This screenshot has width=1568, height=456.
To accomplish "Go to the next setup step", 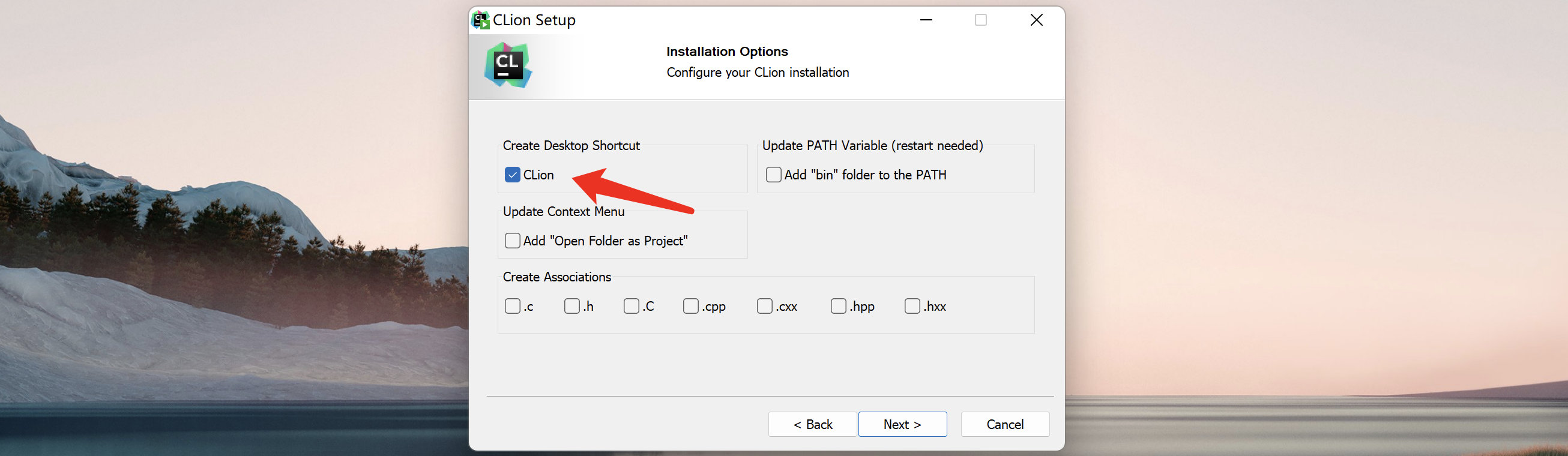I will [902, 424].
